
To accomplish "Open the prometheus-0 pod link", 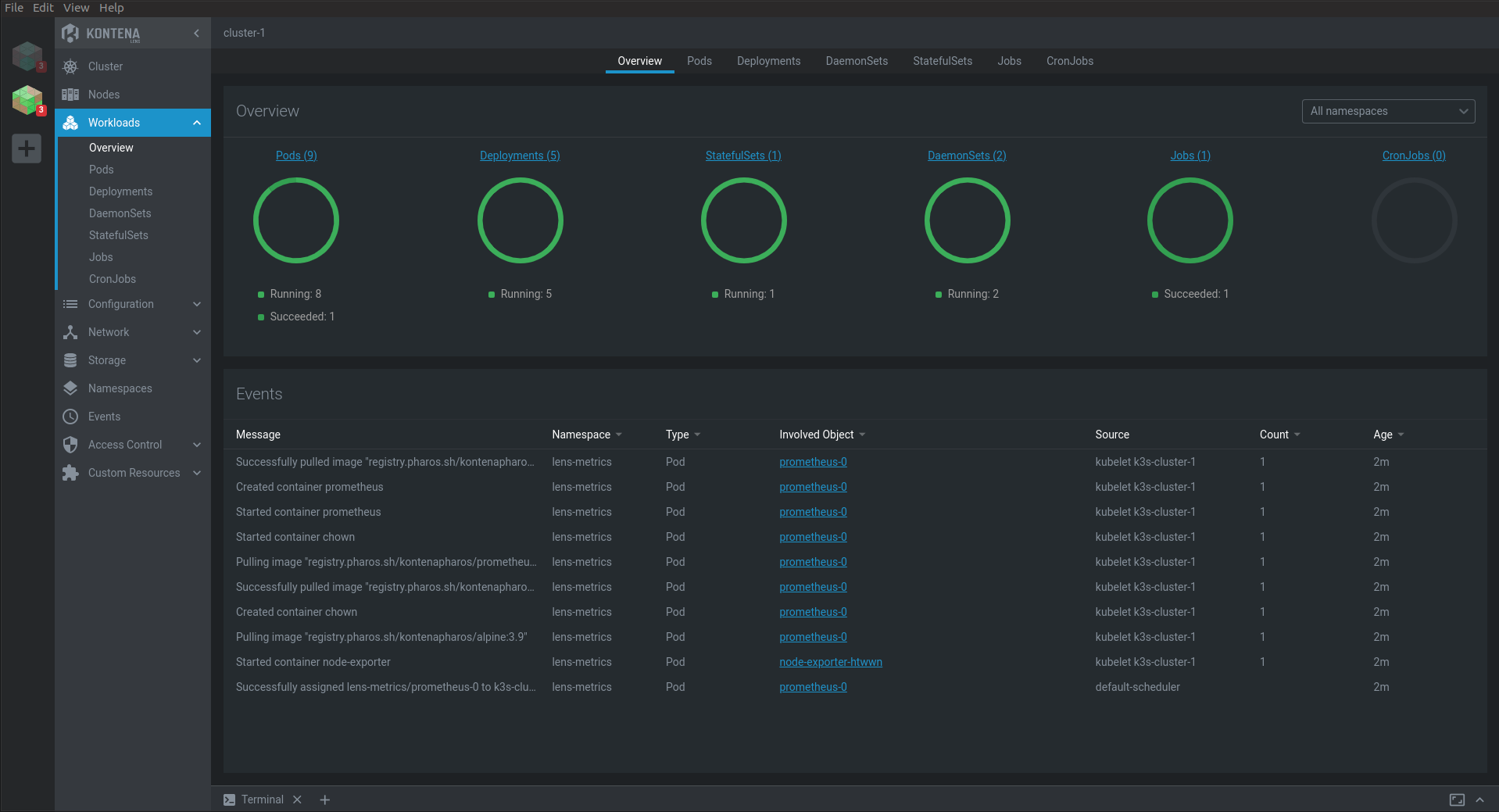I will click(x=812, y=462).
